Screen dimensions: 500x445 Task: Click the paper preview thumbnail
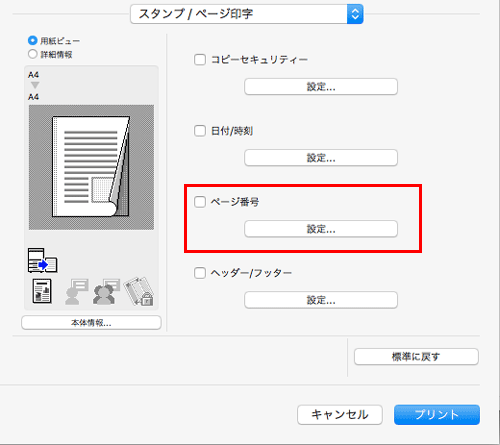tap(91, 167)
